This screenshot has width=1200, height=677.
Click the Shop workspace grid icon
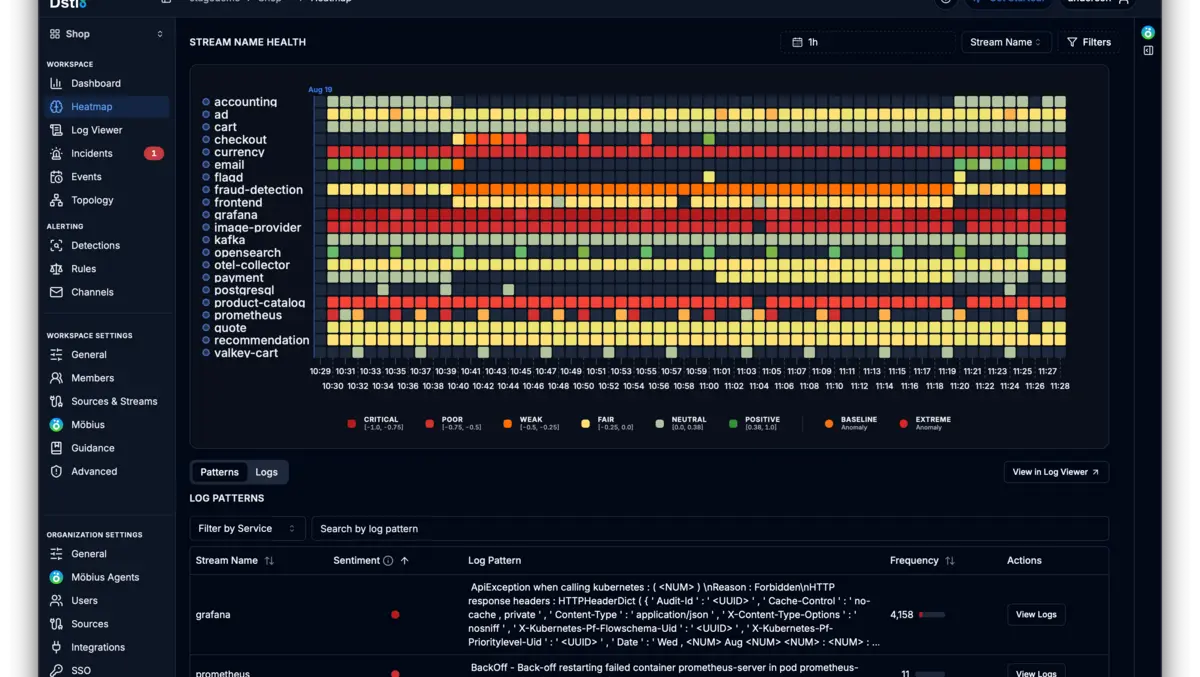pos(55,34)
